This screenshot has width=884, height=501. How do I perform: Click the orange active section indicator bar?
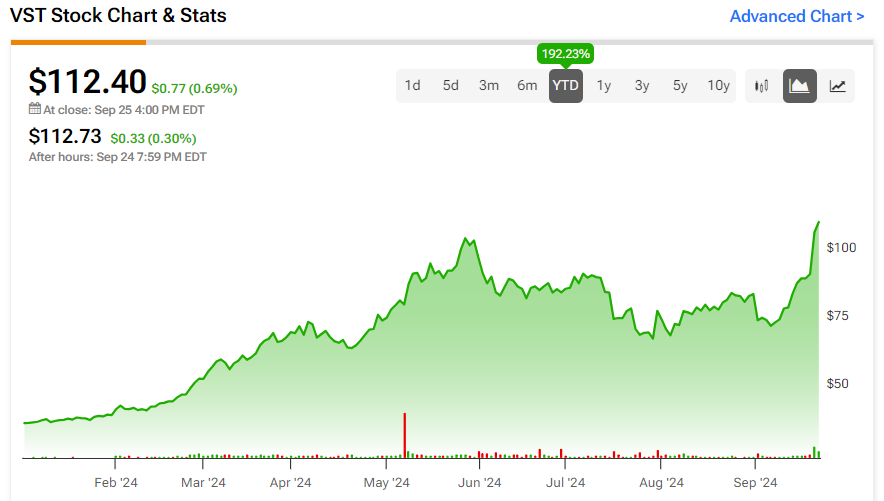pyautogui.click(x=78, y=42)
